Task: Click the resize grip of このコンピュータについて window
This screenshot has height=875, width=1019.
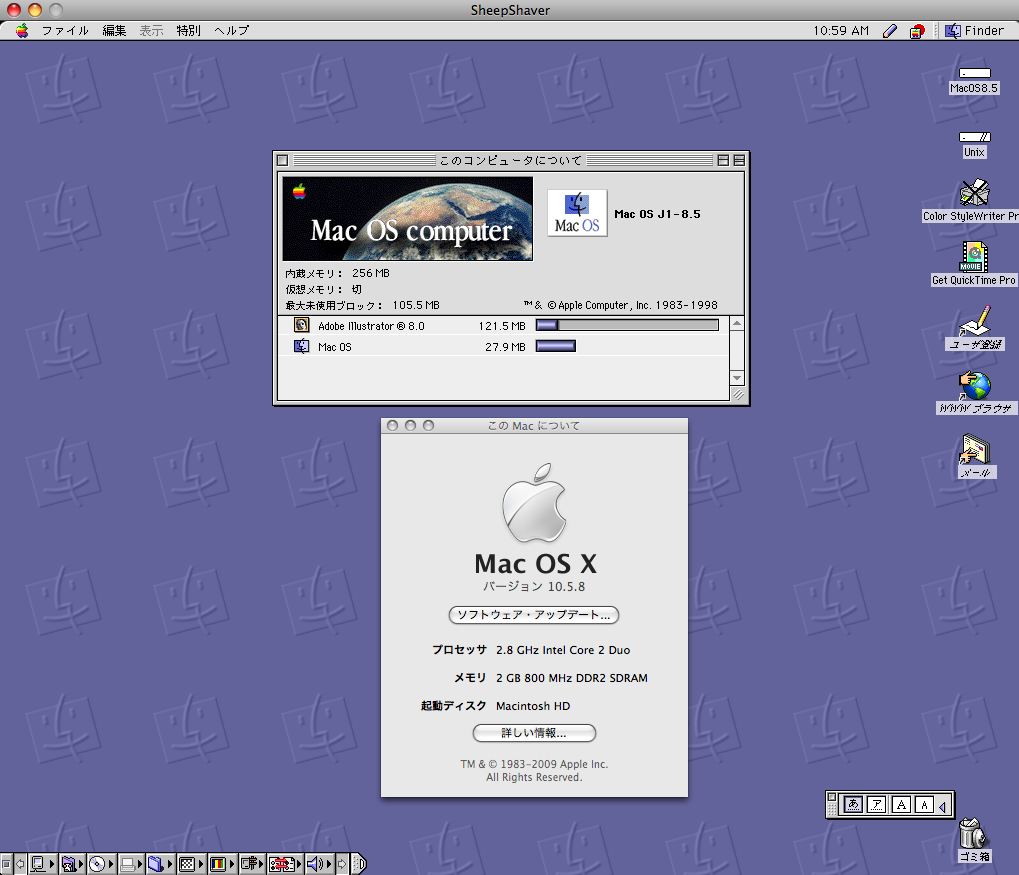Action: (738, 395)
